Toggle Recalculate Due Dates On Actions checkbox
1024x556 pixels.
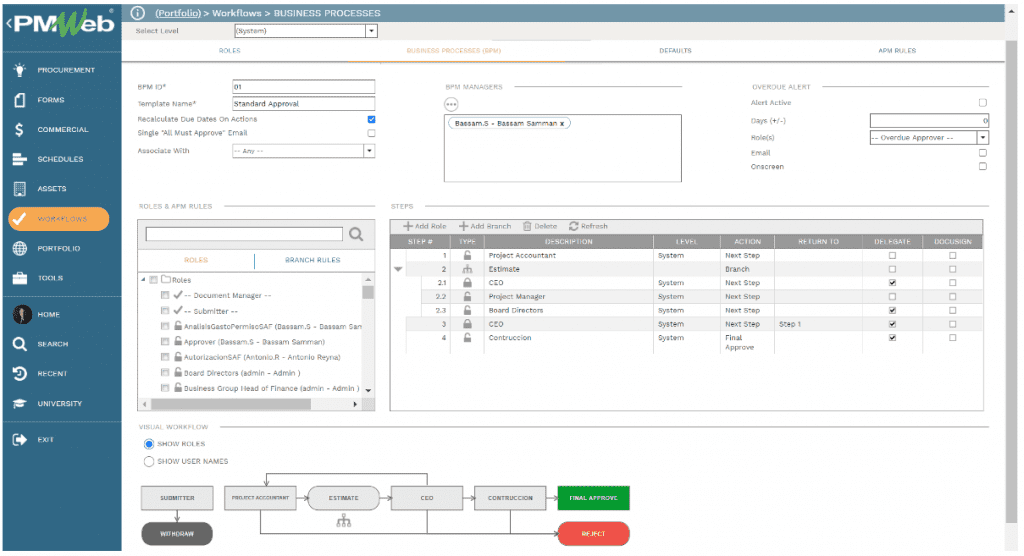pos(371,120)
